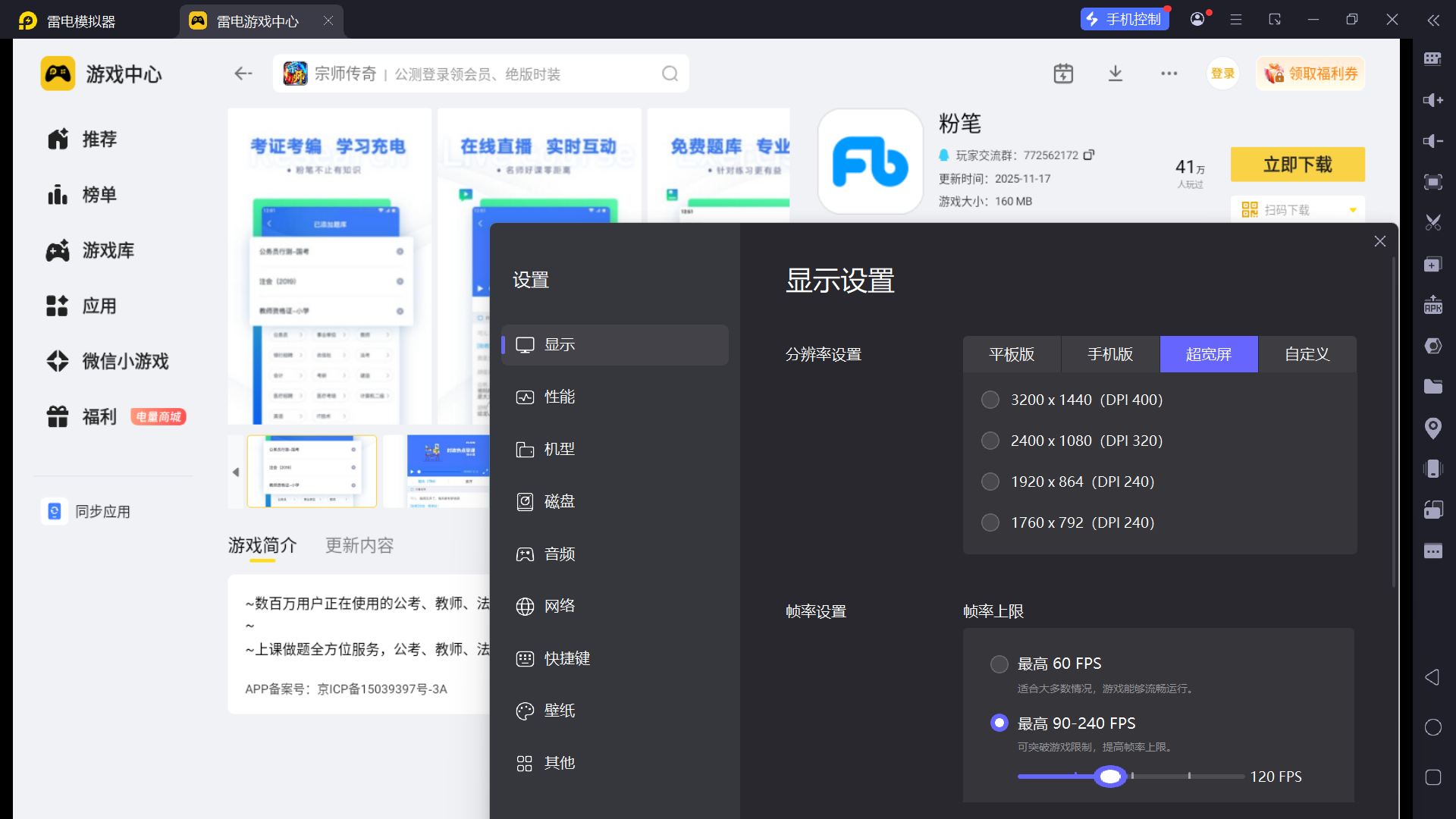Copy the player group number icon

click(x=1089, y=155)
